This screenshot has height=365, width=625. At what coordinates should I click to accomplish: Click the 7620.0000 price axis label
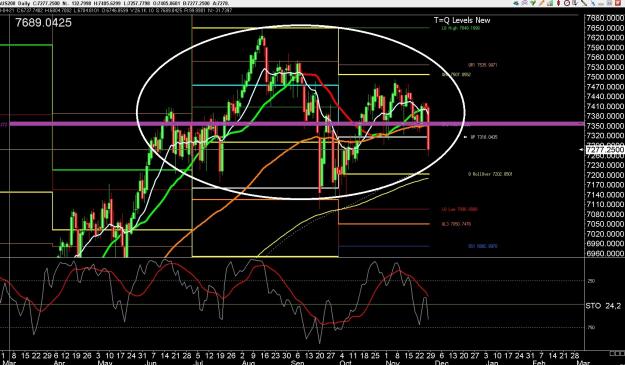point(605,37)
